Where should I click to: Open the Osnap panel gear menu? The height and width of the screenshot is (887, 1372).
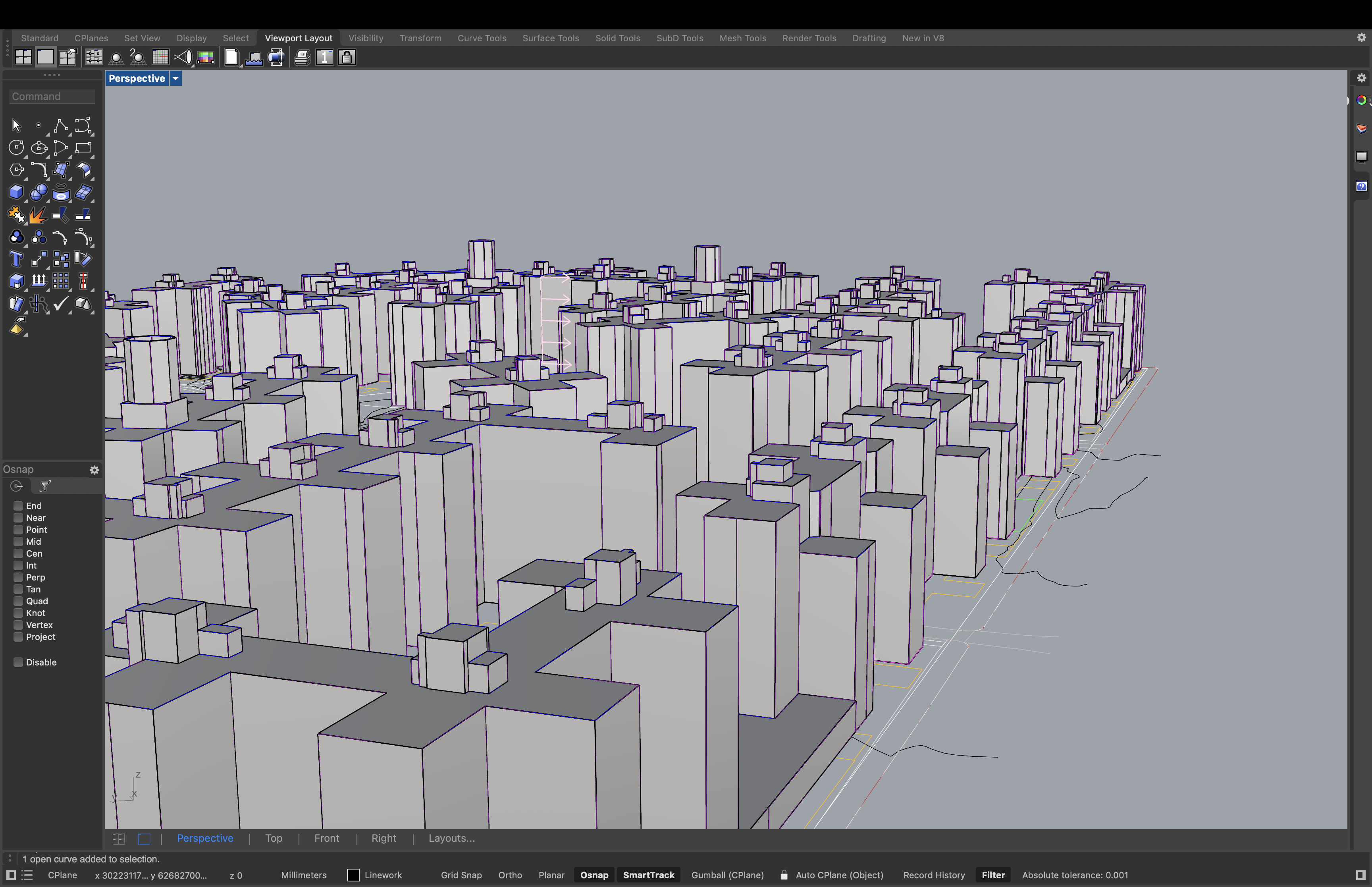[x=94, y=469]
